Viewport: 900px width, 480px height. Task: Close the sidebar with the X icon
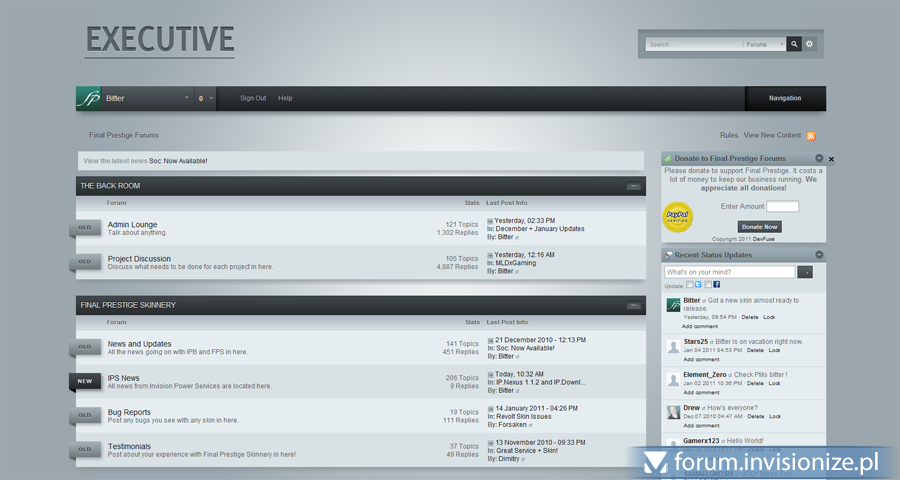click(x=831, y=159)
